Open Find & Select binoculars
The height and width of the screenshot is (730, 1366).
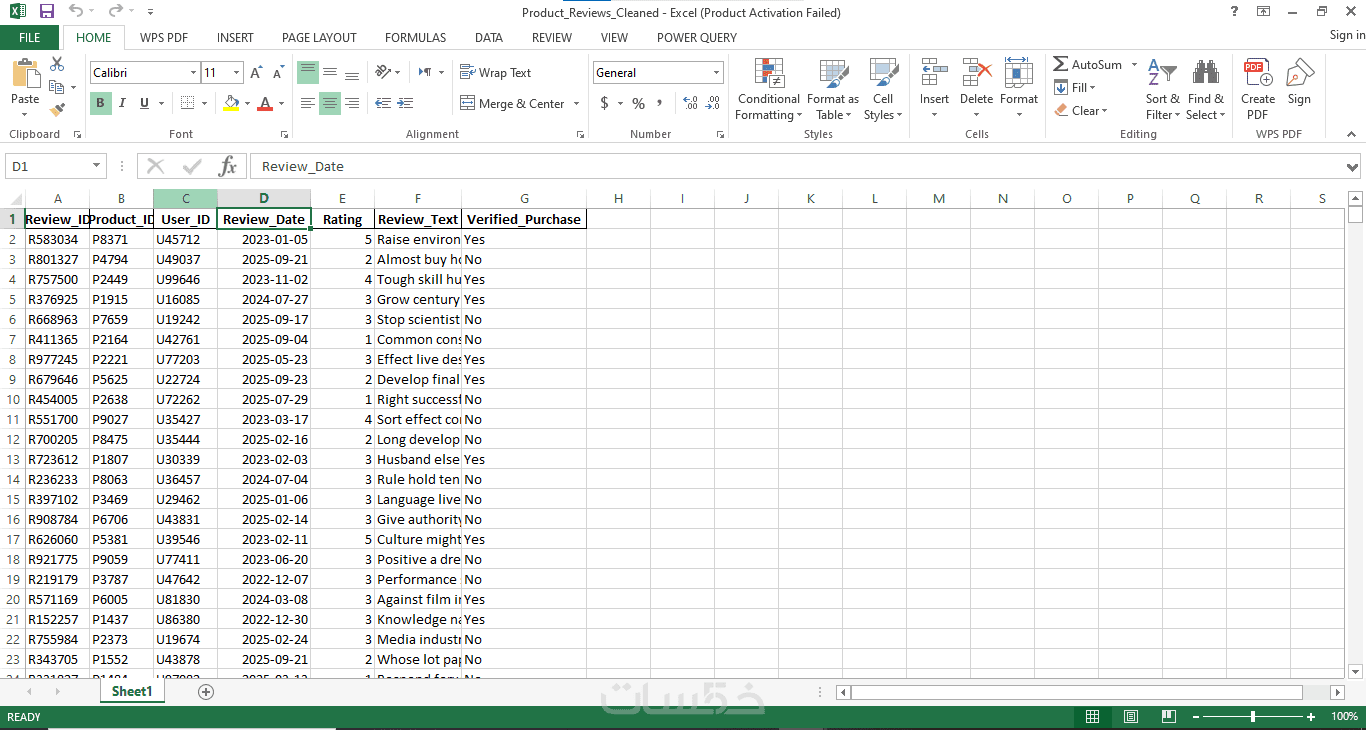(x=1205, y=89)
